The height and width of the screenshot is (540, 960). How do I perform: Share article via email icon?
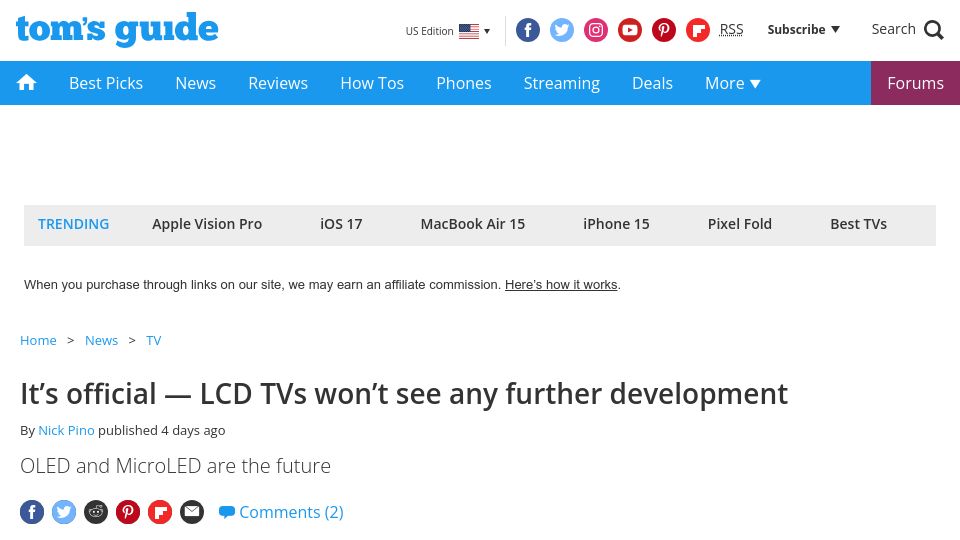(192, 512)
